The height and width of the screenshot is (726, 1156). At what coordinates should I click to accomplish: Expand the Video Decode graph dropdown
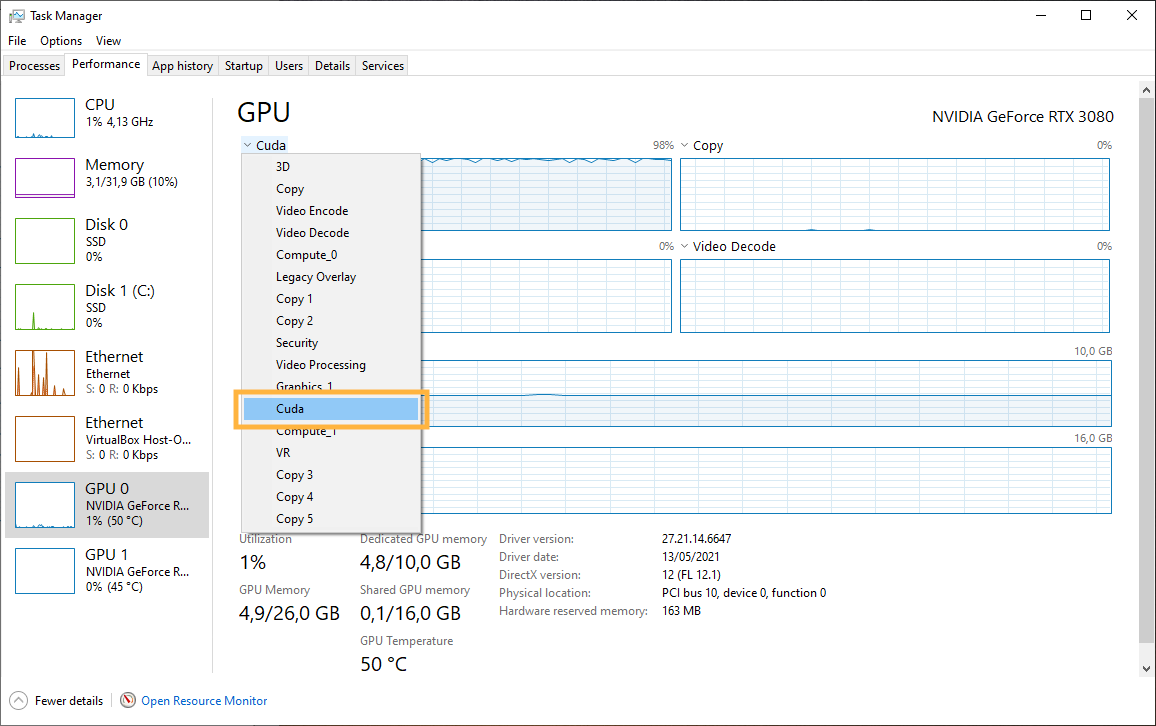point(685,247)
